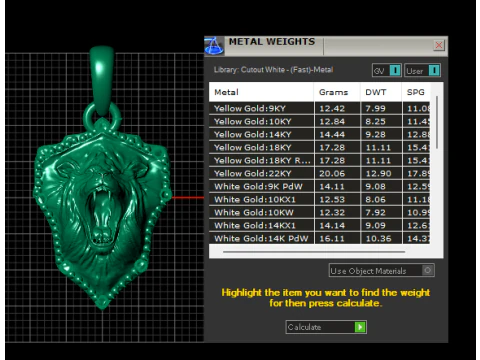Click the 14.11 grams value
480x360 pixels.
tap(332, 187)
